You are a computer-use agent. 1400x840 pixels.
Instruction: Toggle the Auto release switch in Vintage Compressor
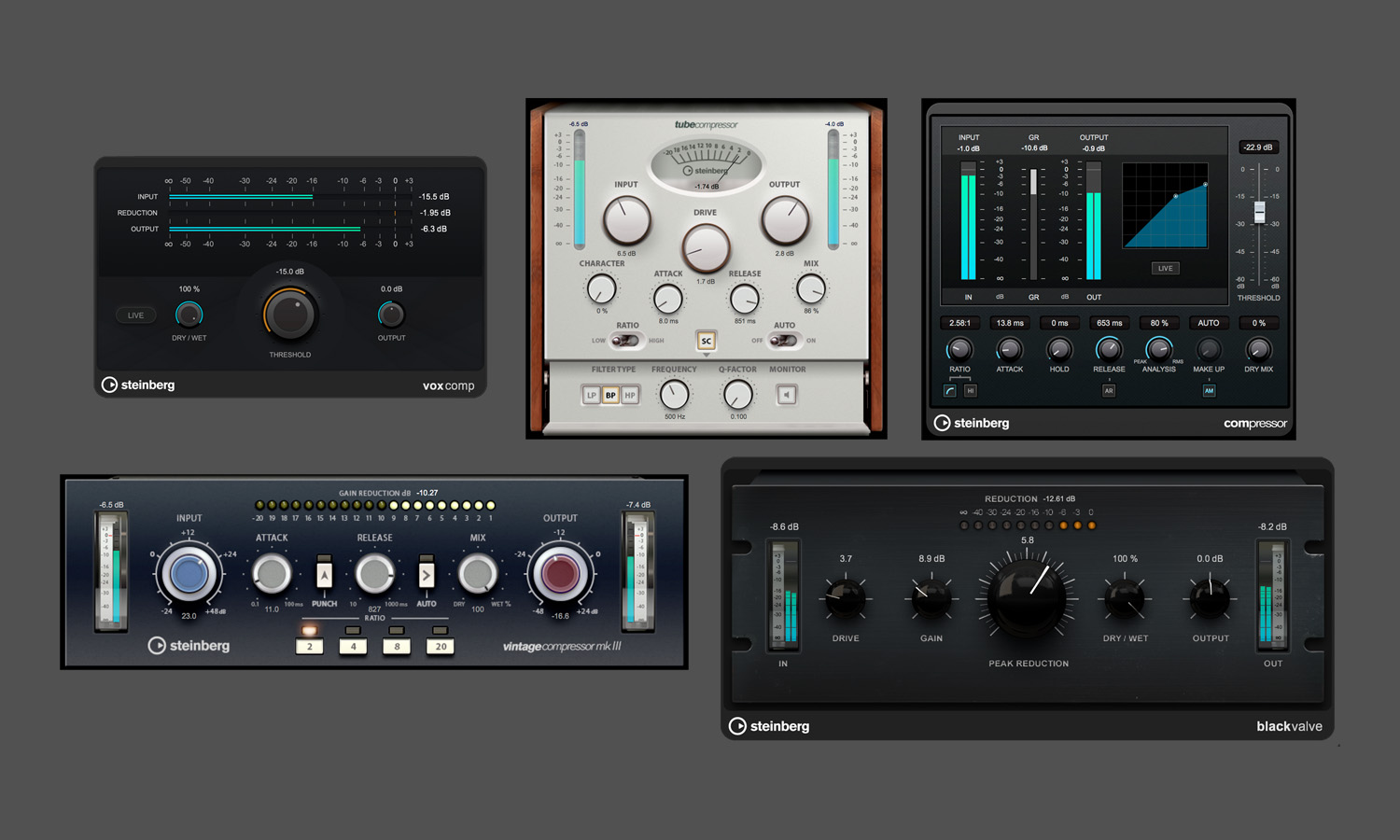click(x=426, y=573)
